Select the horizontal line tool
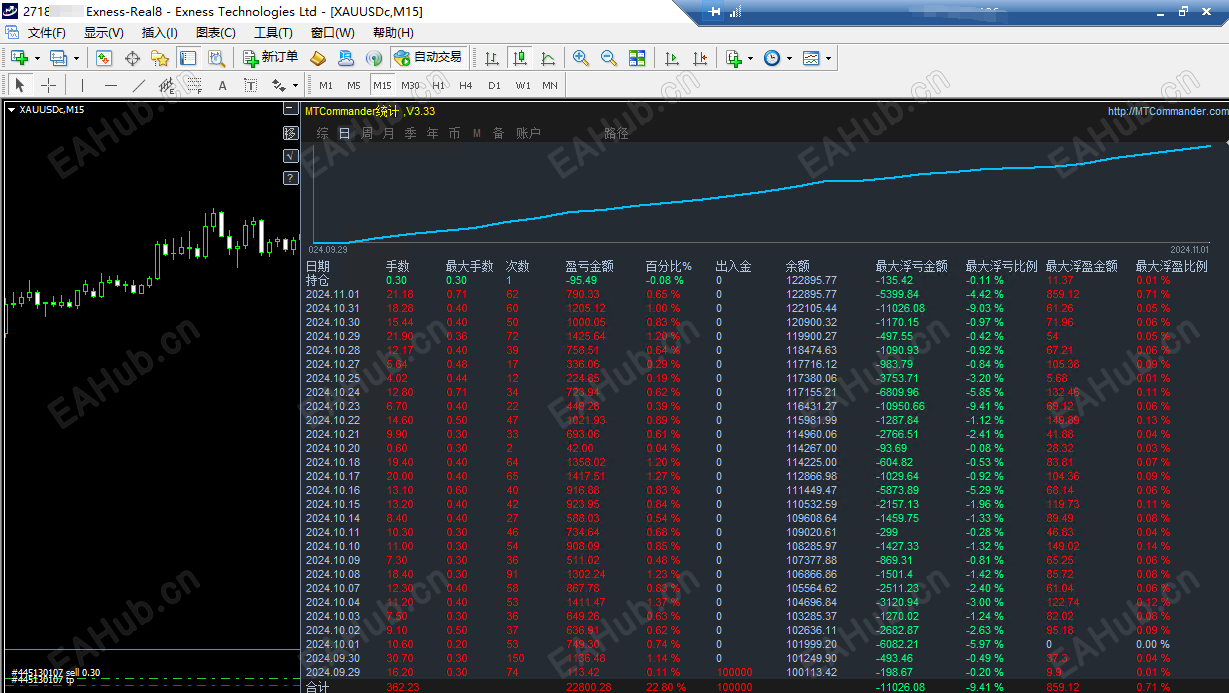 [x=110, y=85]
